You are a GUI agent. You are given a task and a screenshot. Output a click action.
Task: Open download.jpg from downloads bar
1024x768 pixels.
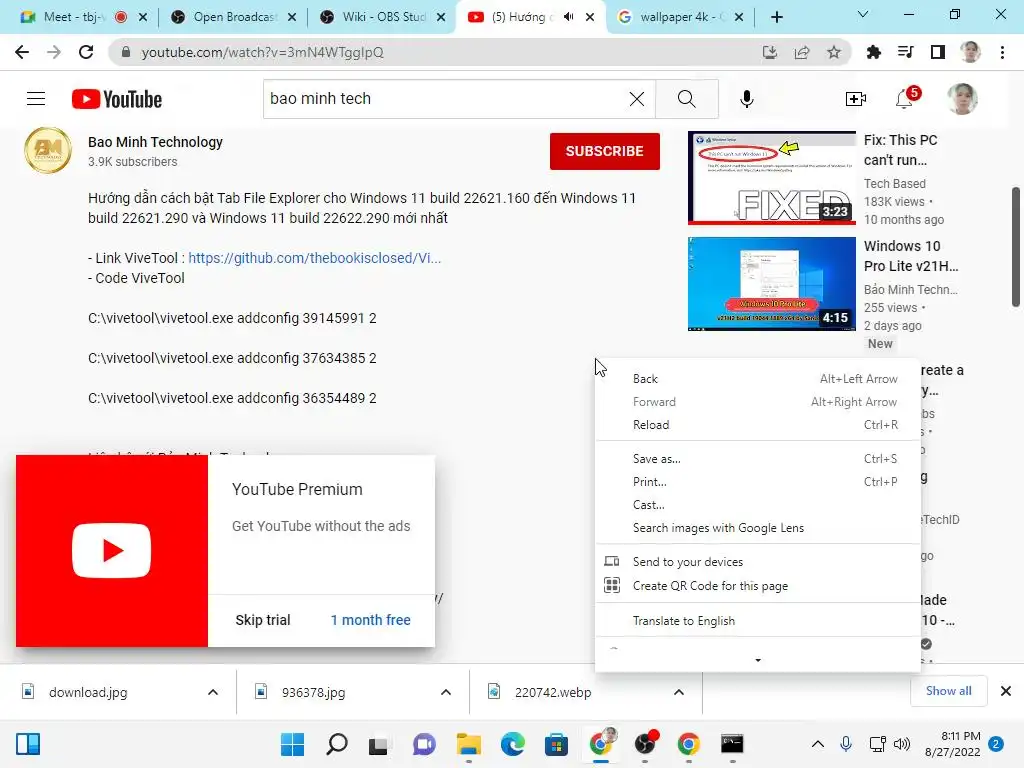[88, 692]
